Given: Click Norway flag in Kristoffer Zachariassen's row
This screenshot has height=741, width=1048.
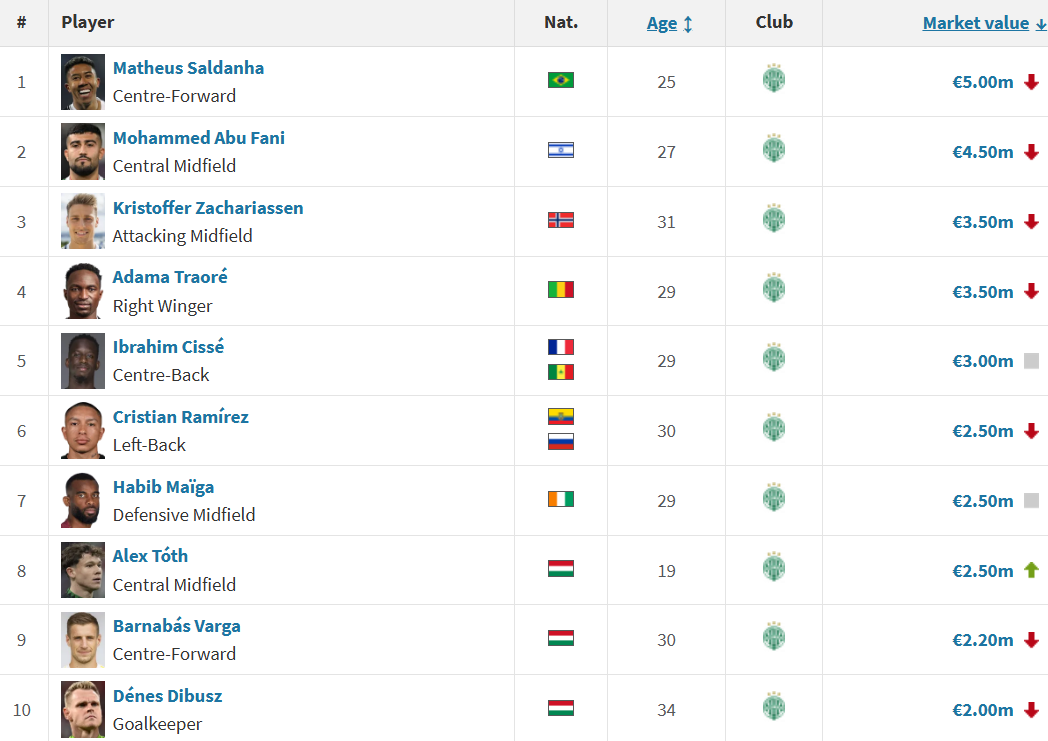Looking at the screenshot, I should [561, 220].
